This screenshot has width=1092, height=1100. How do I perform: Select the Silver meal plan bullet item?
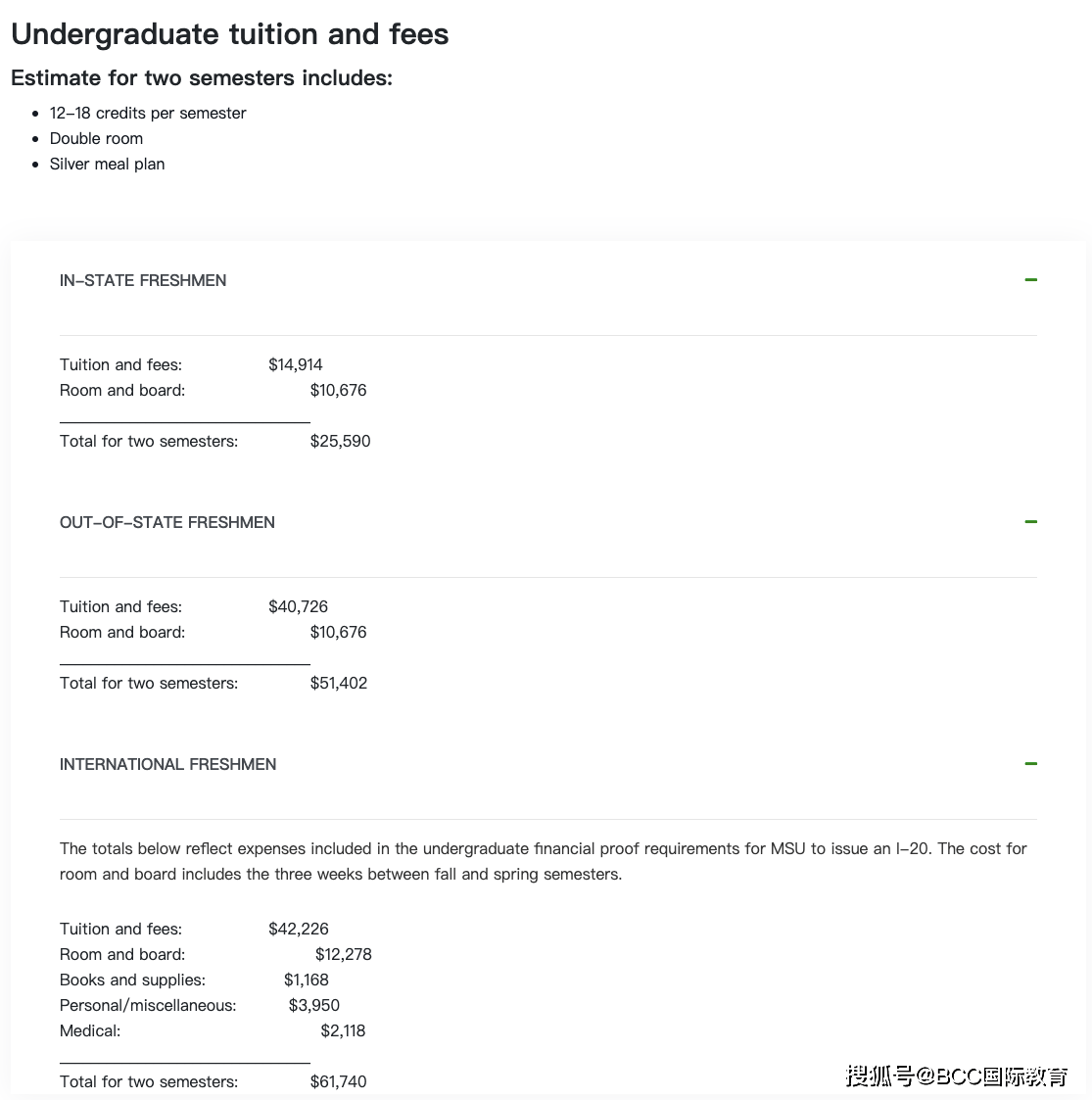coord(107,165)
